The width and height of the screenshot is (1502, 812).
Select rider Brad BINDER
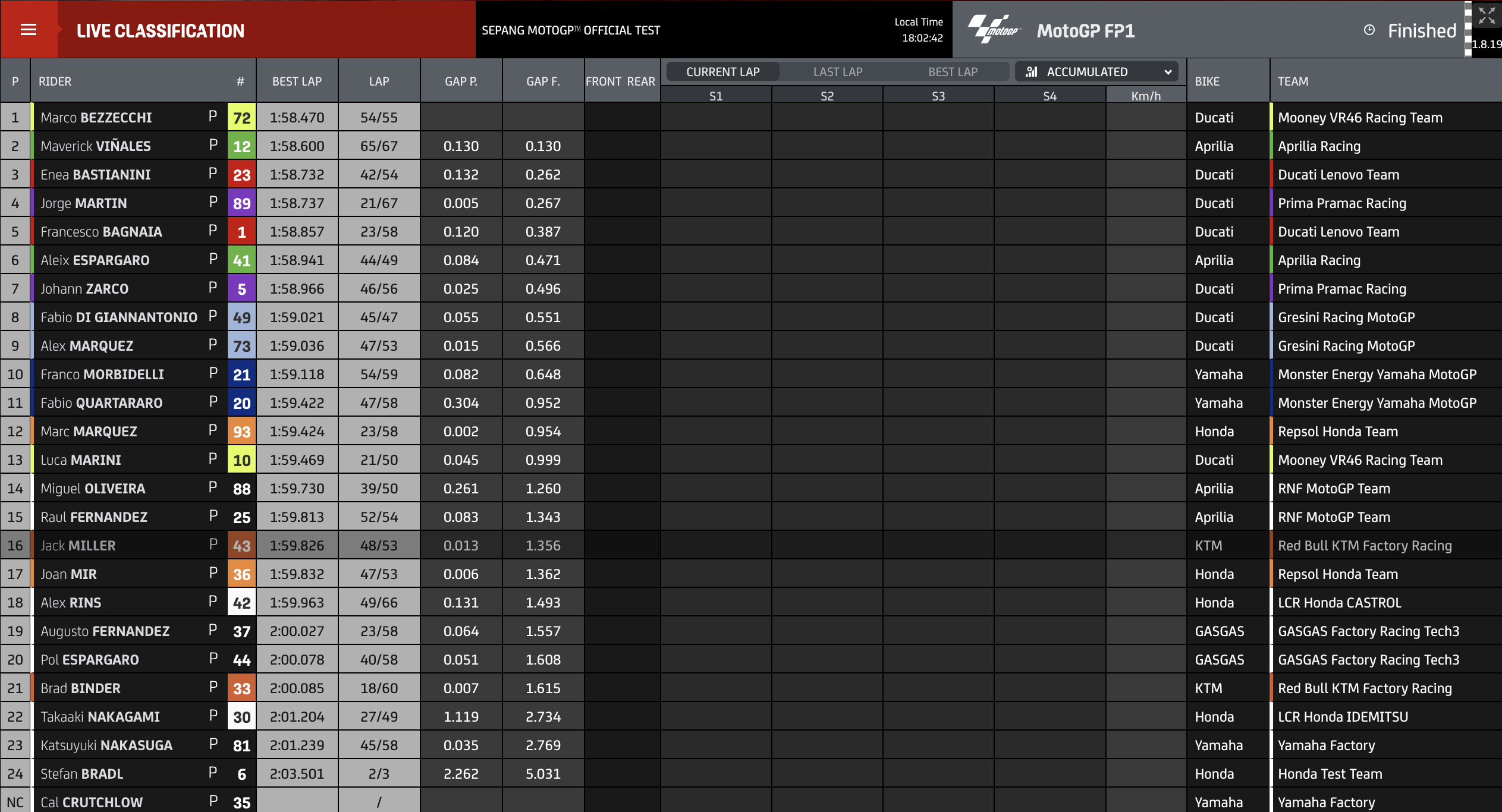coord(80,688)
